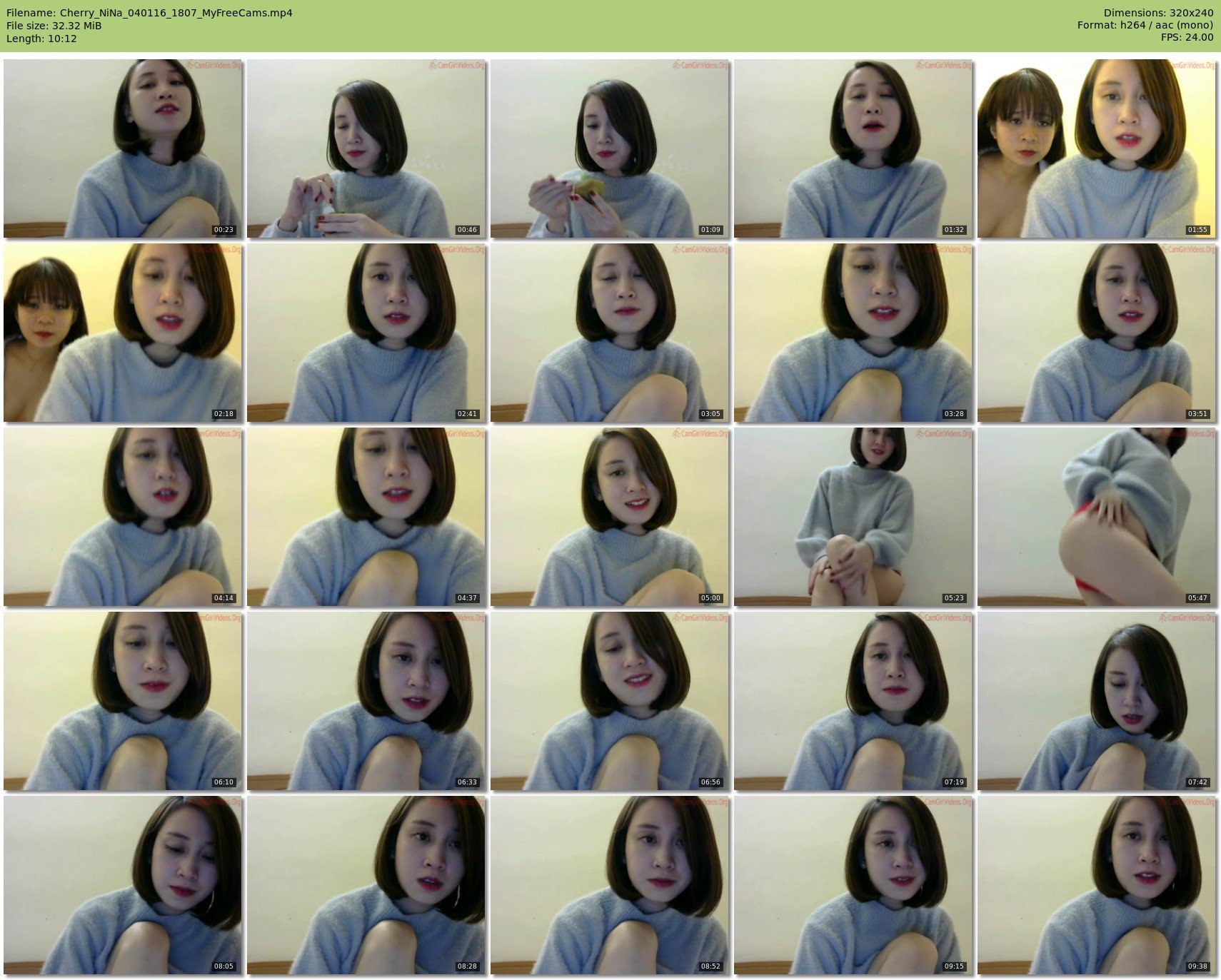Image resolution: width=1221 pixels, height=980 pixels.
Task: Click the Filename line in the header
Action: 149,13
